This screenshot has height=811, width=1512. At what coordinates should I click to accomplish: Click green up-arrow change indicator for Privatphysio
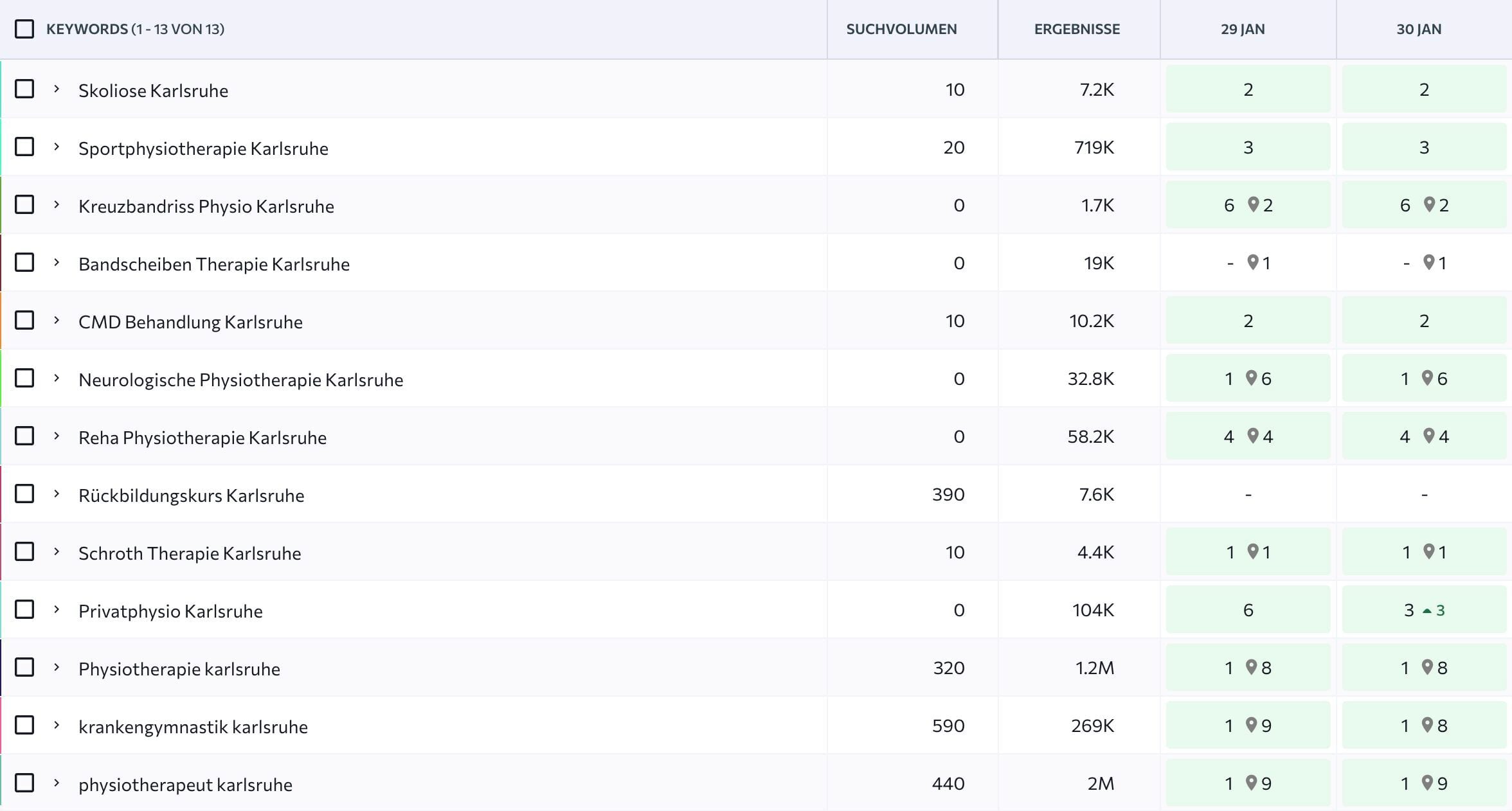(x=1427, y=610)
